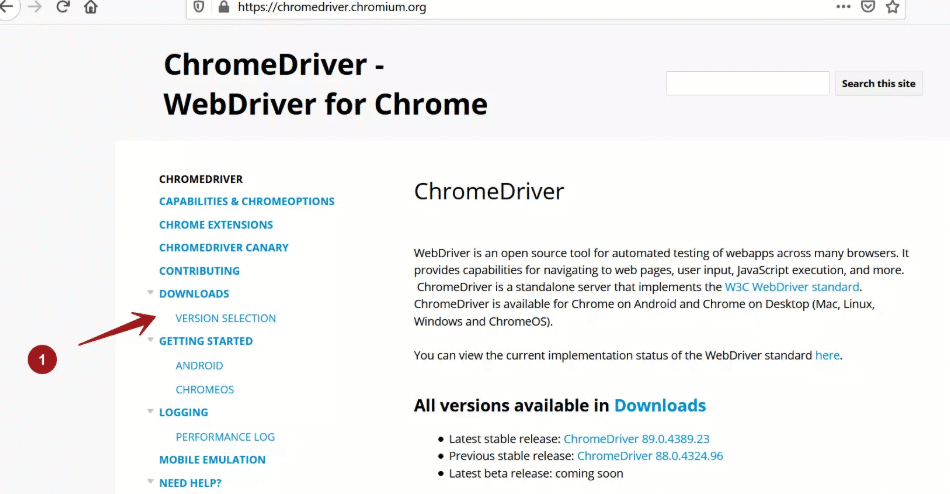
Task: Collapse the DOWNLOADS section arrow
Action: tap(150, 293)
